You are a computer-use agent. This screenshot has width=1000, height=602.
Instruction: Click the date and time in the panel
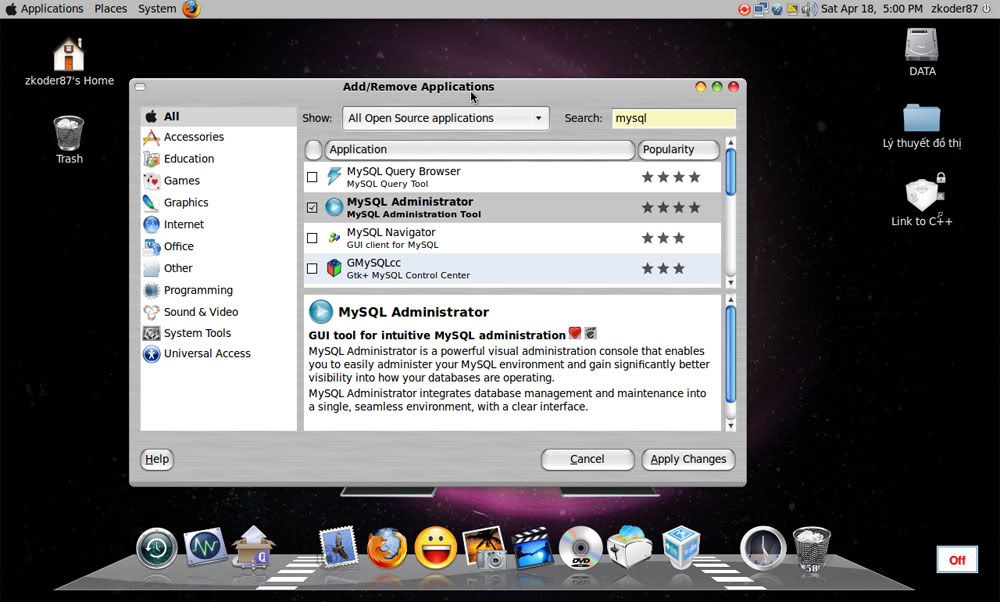[872, 9]
